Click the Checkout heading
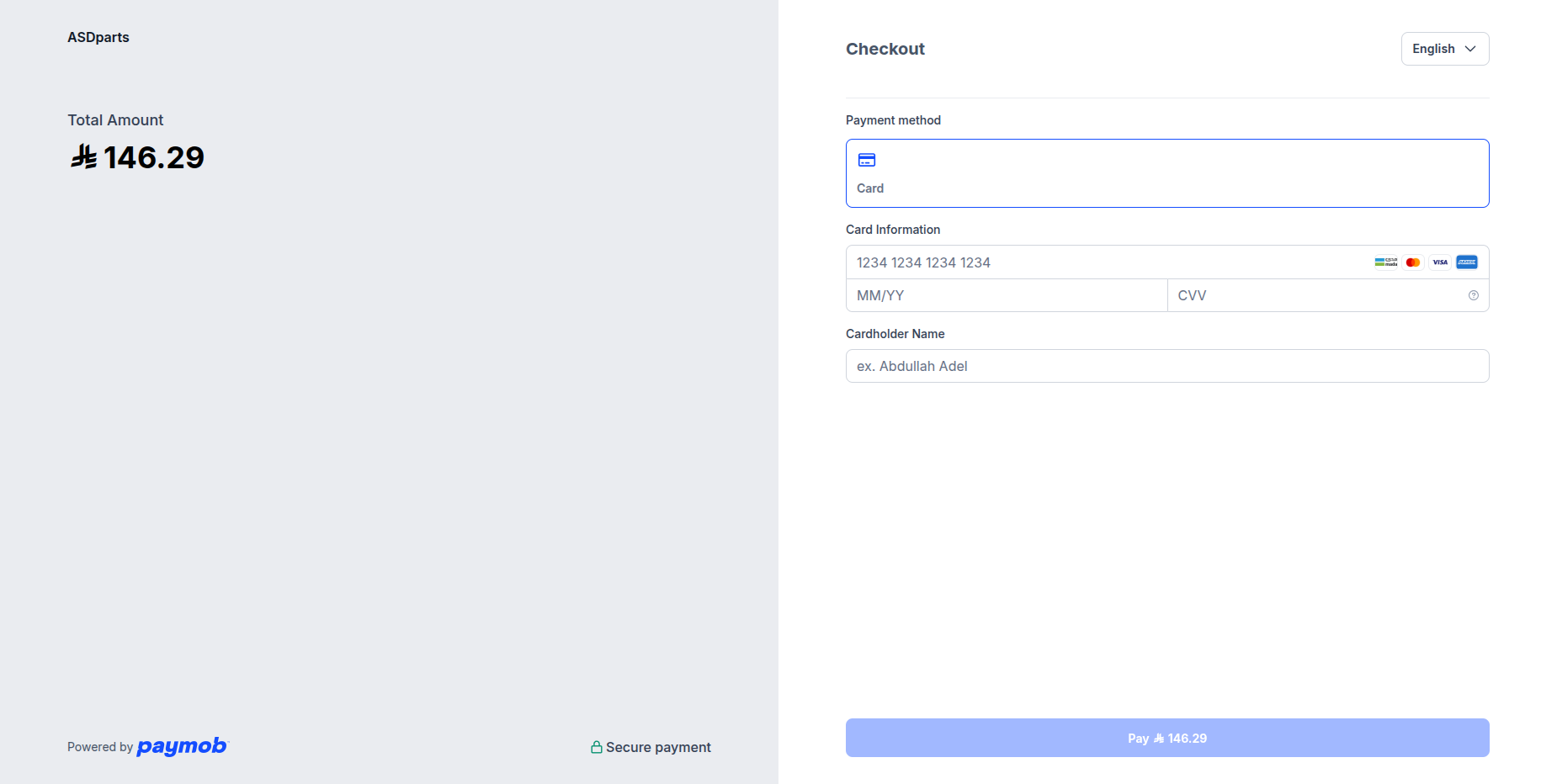 [885, 49]
